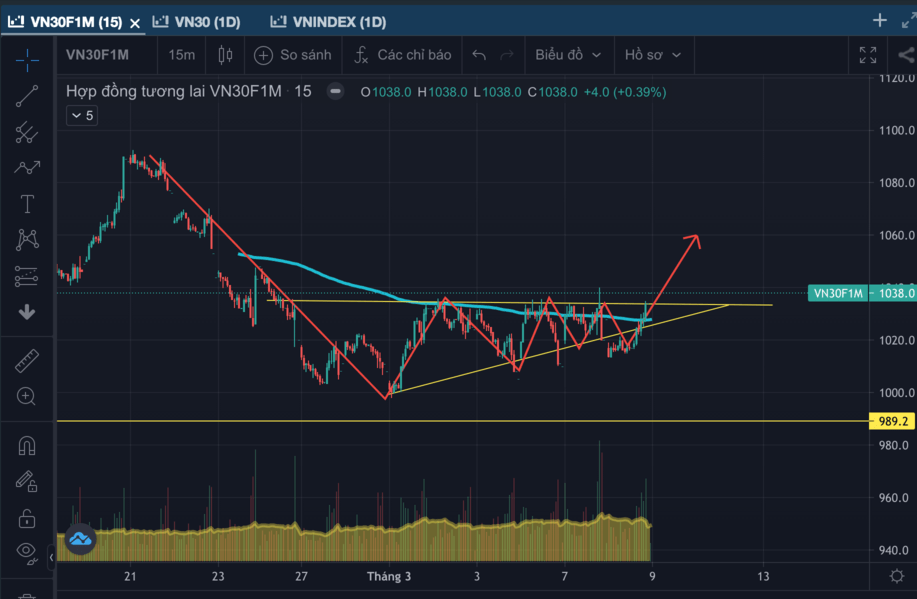917x599 pixels.
Task: Enter fullscreen chart mode
Action: [868, 55]
